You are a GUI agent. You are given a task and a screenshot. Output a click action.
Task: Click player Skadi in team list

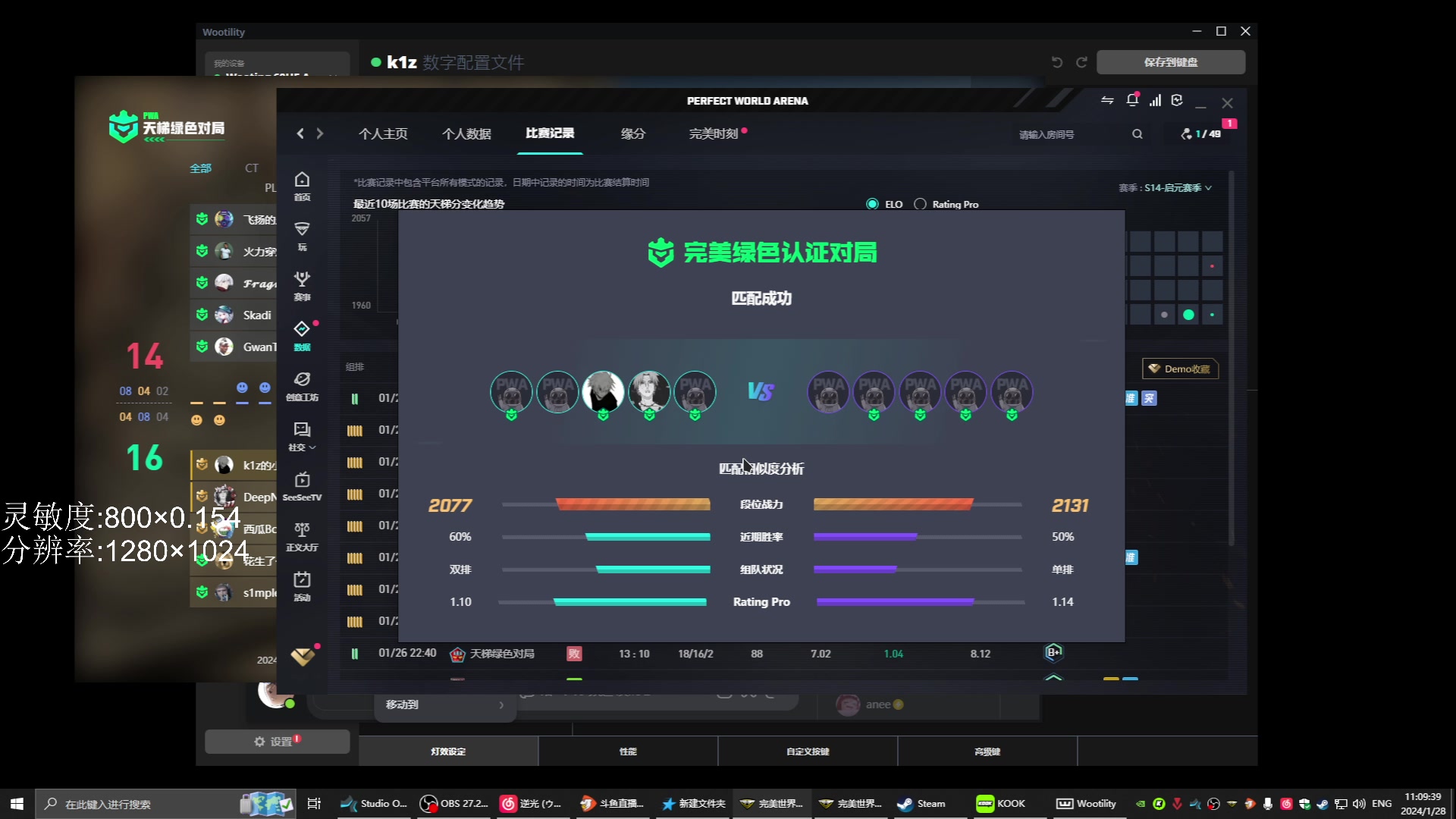click(256, 315)
